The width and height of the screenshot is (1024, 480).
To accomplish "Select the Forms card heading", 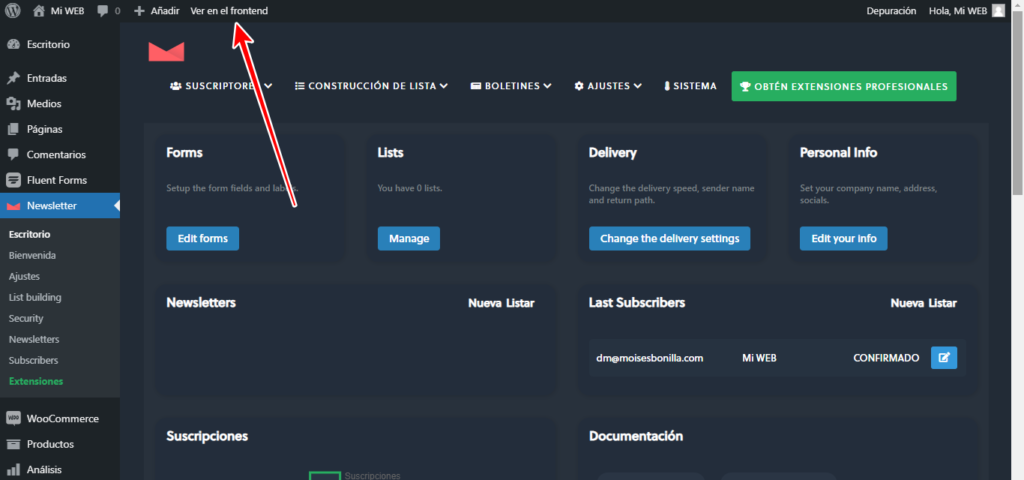I will 185,153.
